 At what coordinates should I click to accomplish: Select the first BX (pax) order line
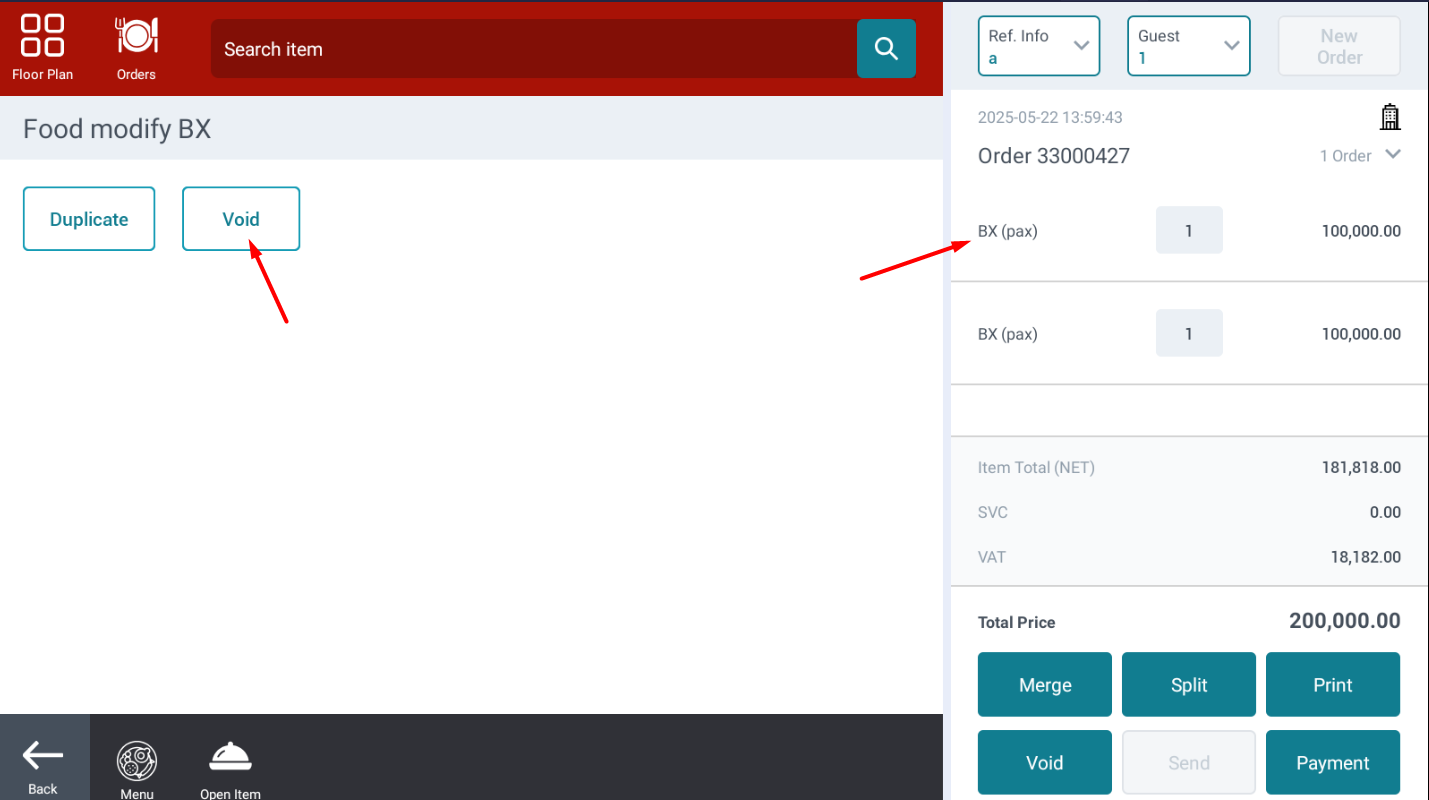coord(1189,231)
